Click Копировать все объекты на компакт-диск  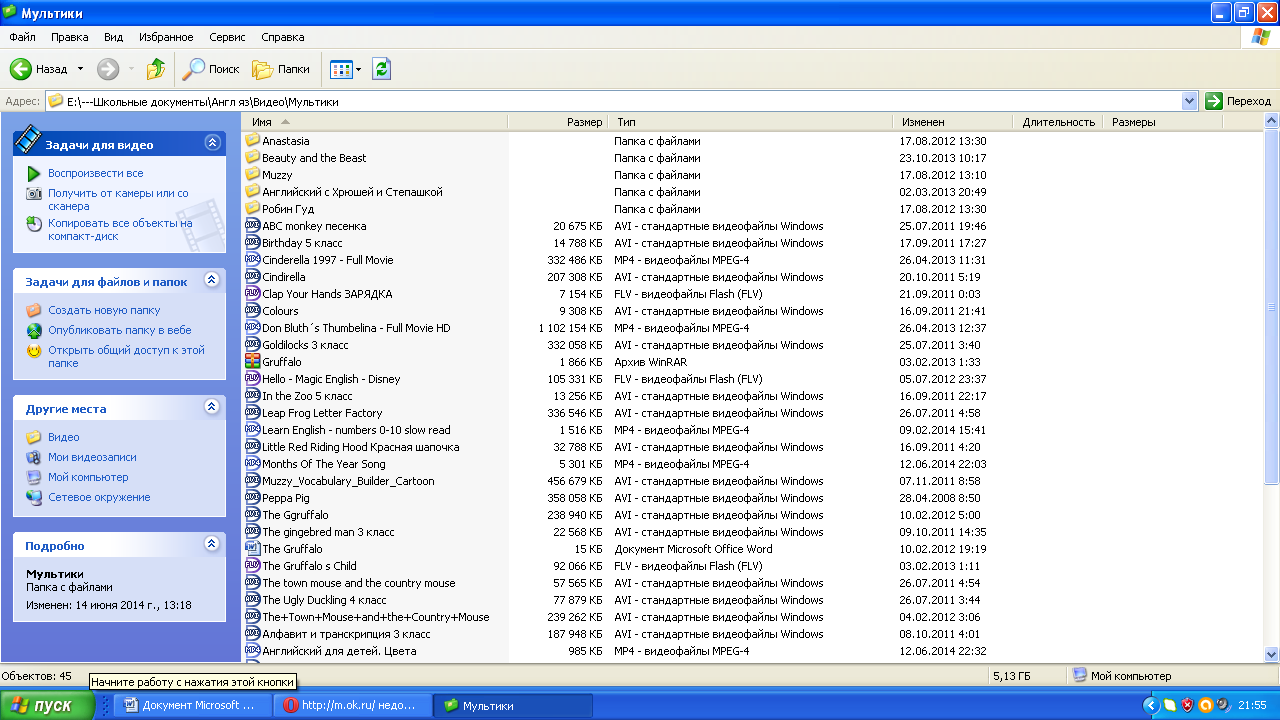click(x=120, y=230)
